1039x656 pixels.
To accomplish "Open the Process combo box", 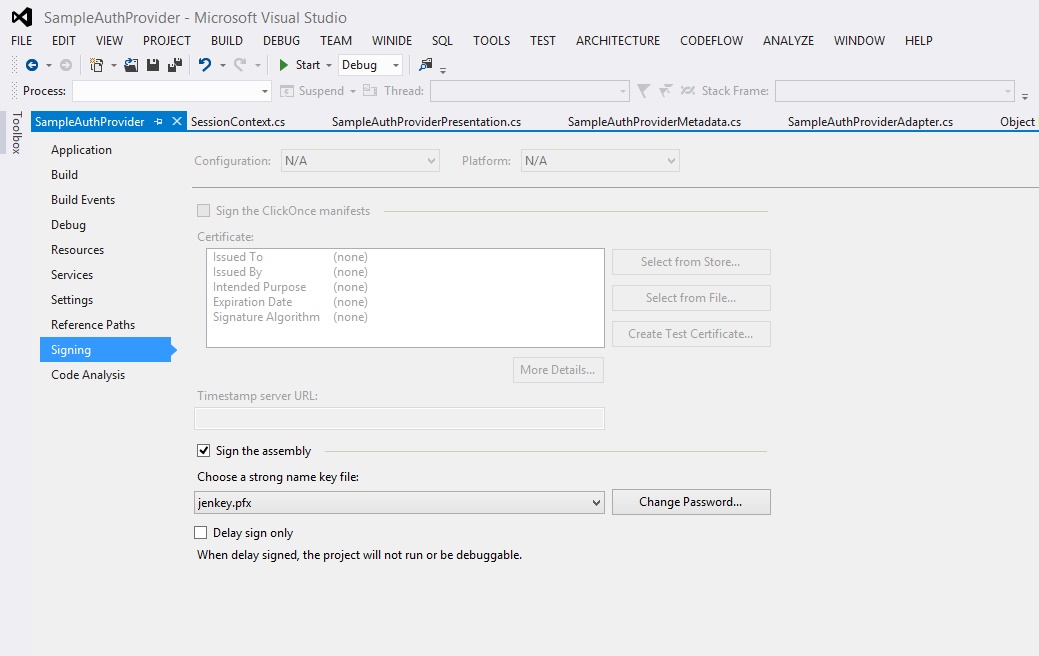I will tap(171, 91).
